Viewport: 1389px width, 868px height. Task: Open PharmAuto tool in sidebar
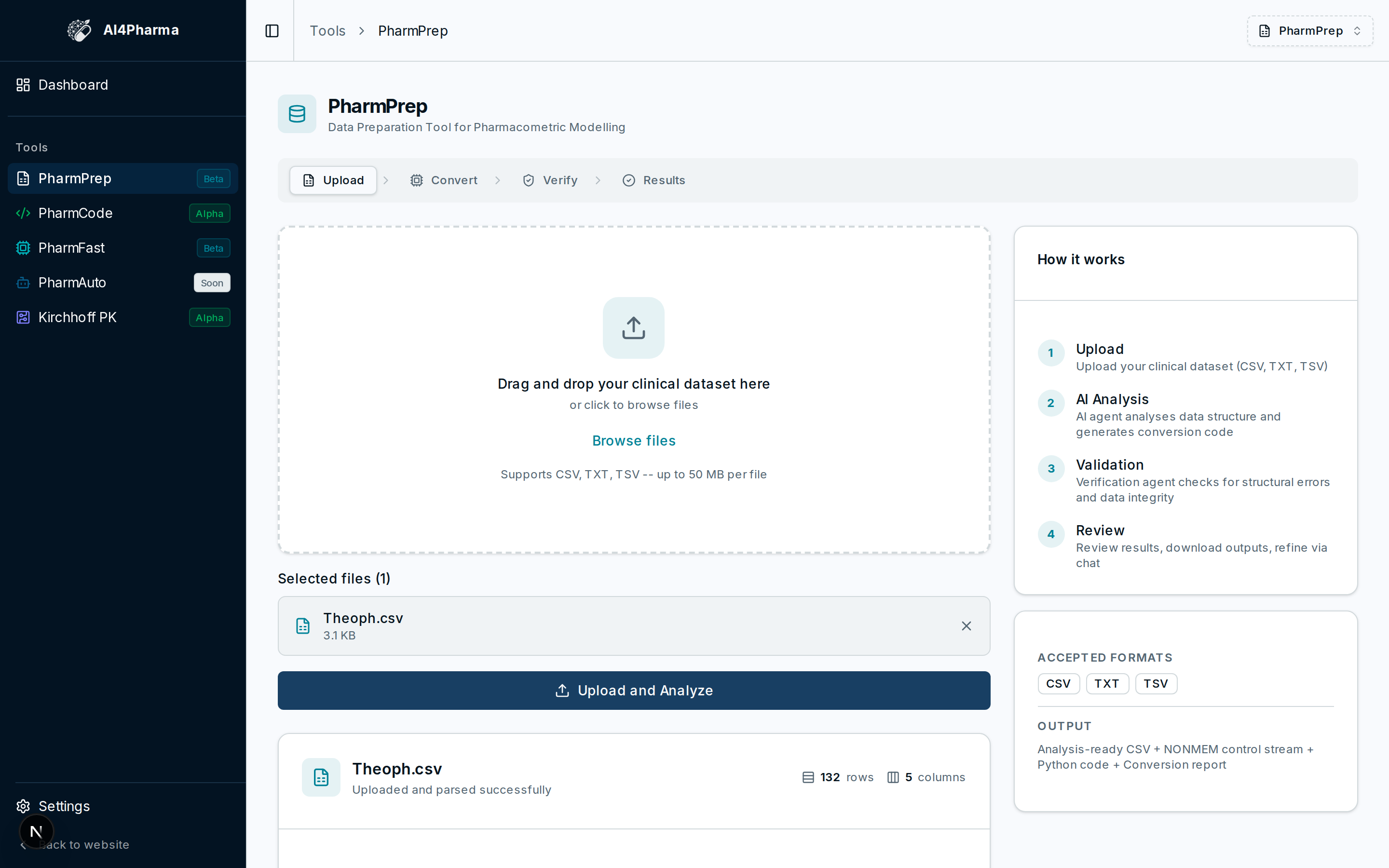(x=123, y=283)
